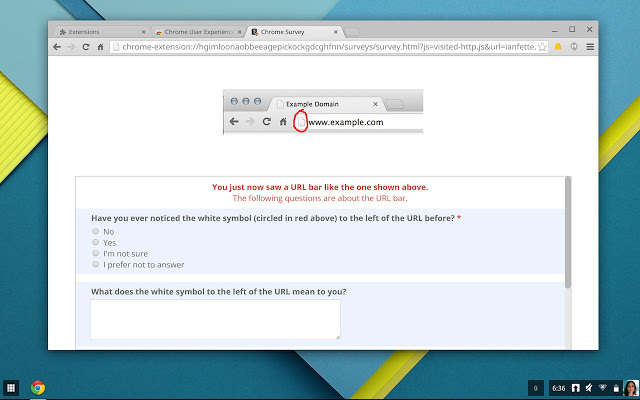640x400 pixels.
Task: Minimize the Chrome window
Action: tap(554, 31)
